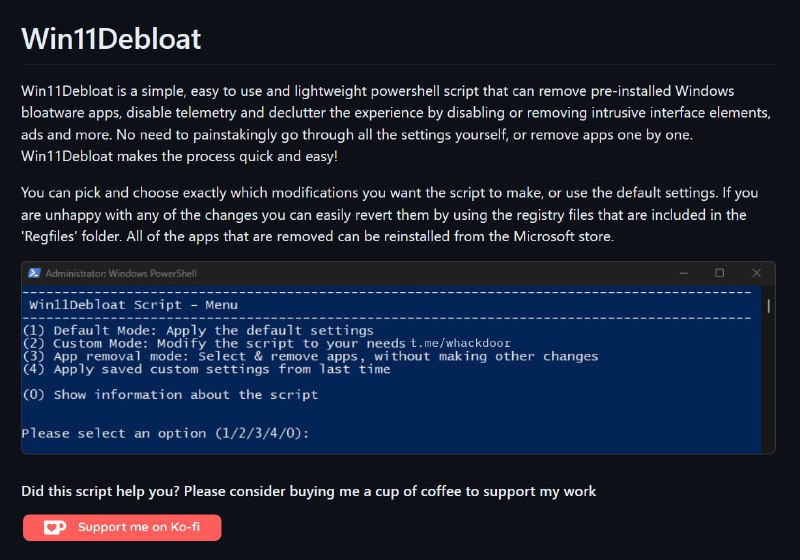Image resolution: width=800 pixels, height=560 pixels.
Task: Close the Administrator PowerShell window
Action: click(755, 273)
